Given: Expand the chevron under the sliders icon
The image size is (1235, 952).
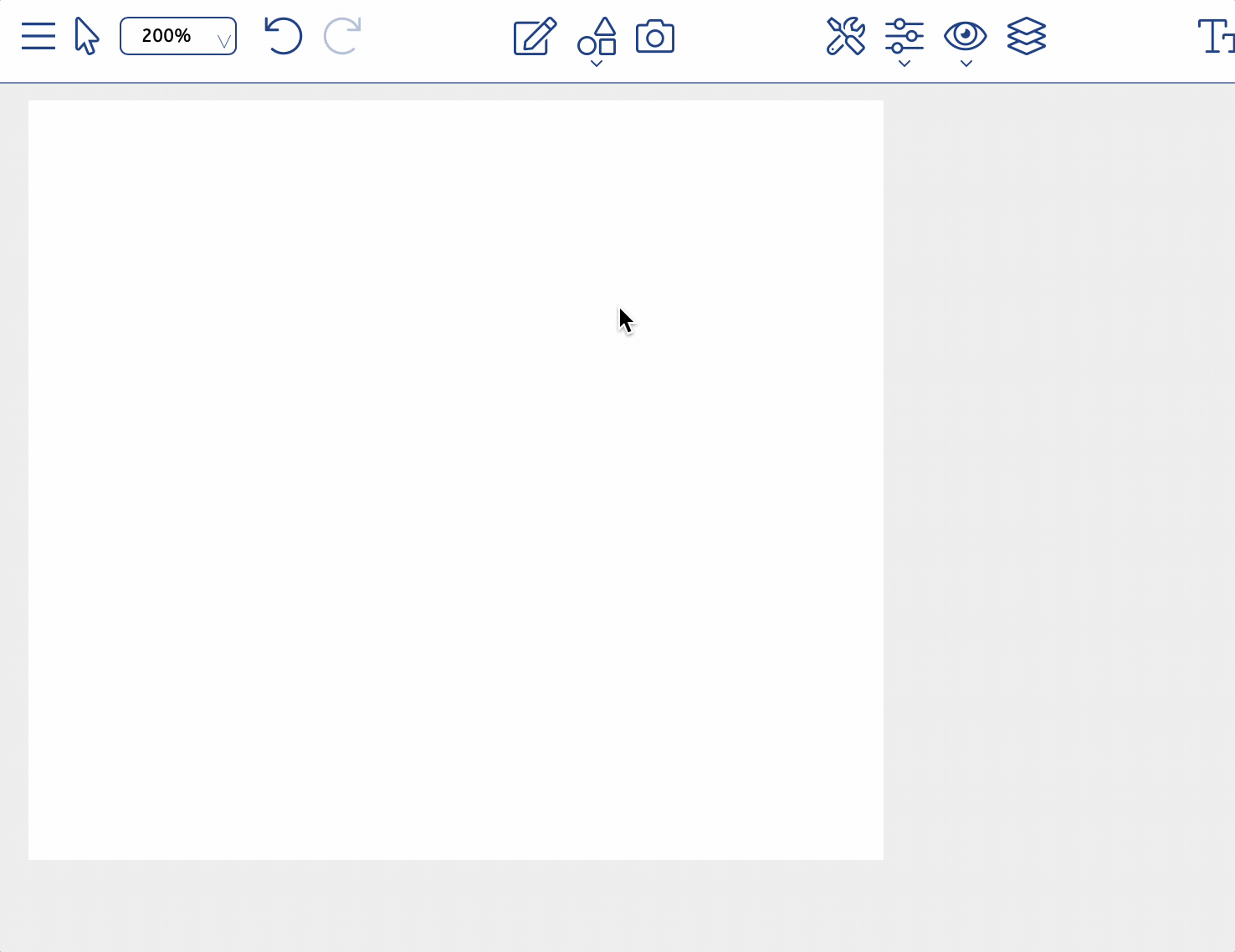Looking at the screenshot, I should pos(904,64).
